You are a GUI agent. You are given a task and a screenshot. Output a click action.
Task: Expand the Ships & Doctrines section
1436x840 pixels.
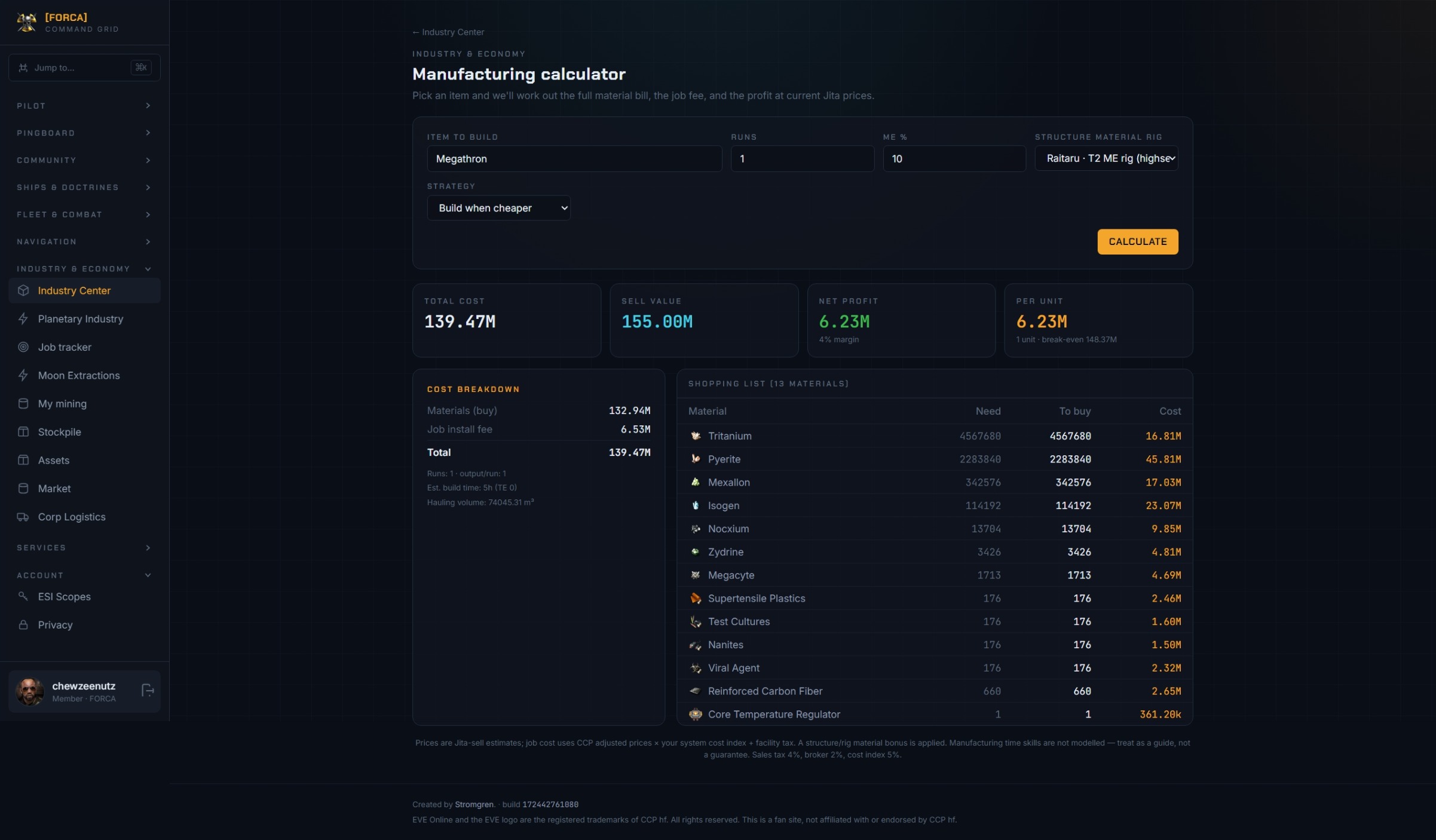[x=84, y=187]
